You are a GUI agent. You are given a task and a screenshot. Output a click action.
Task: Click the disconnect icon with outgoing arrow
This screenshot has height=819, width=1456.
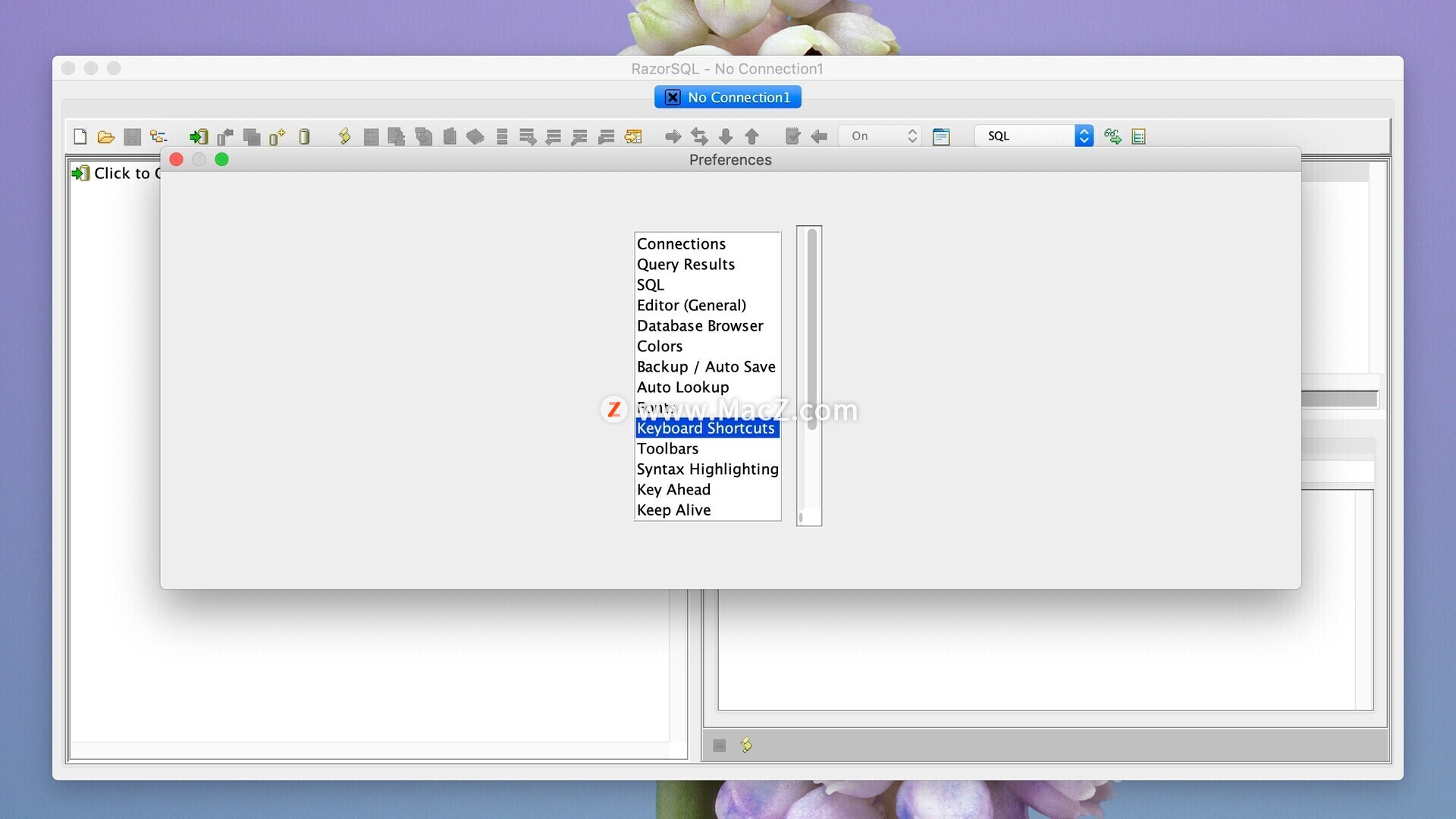click(225, 136)
